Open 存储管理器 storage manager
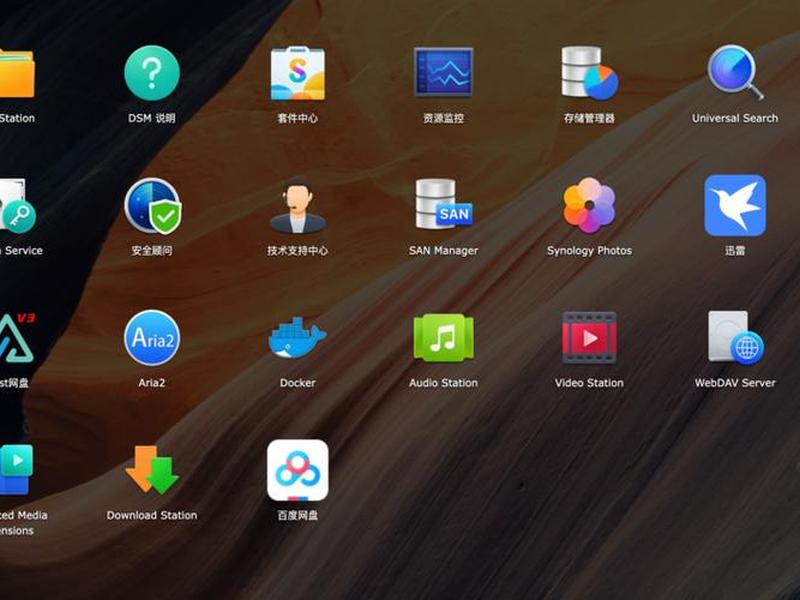800x600 pixels. tap(589, 73)
